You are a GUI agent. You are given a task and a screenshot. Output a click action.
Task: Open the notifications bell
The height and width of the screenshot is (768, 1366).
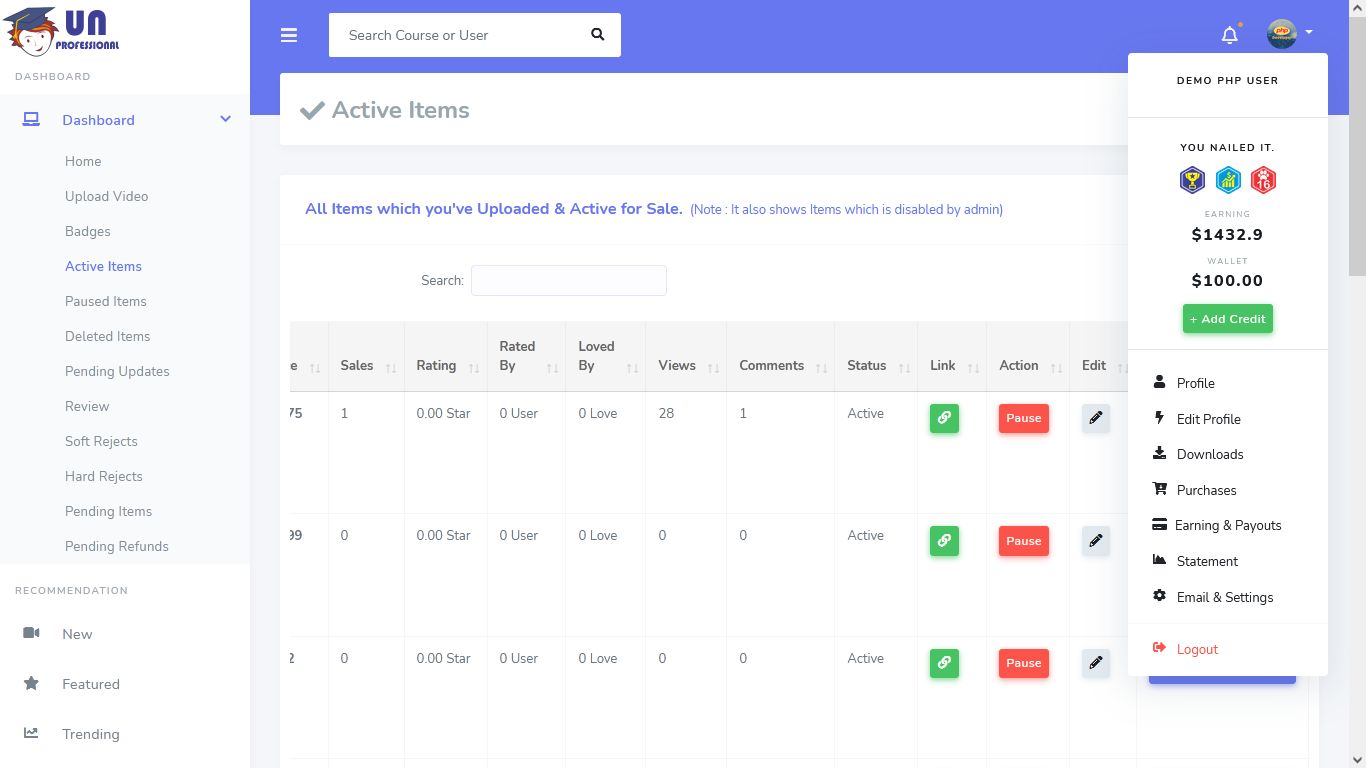1230,35
